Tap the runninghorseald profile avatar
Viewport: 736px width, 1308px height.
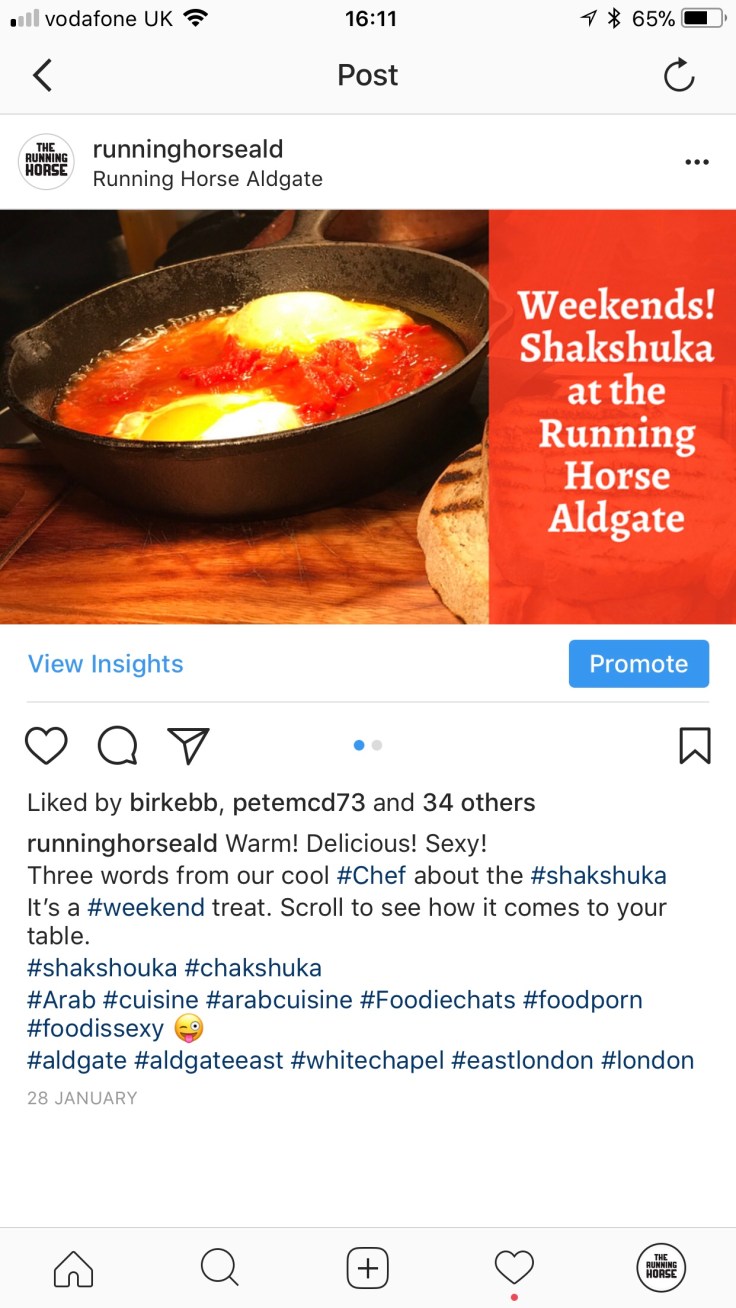[x=46, y=162]
